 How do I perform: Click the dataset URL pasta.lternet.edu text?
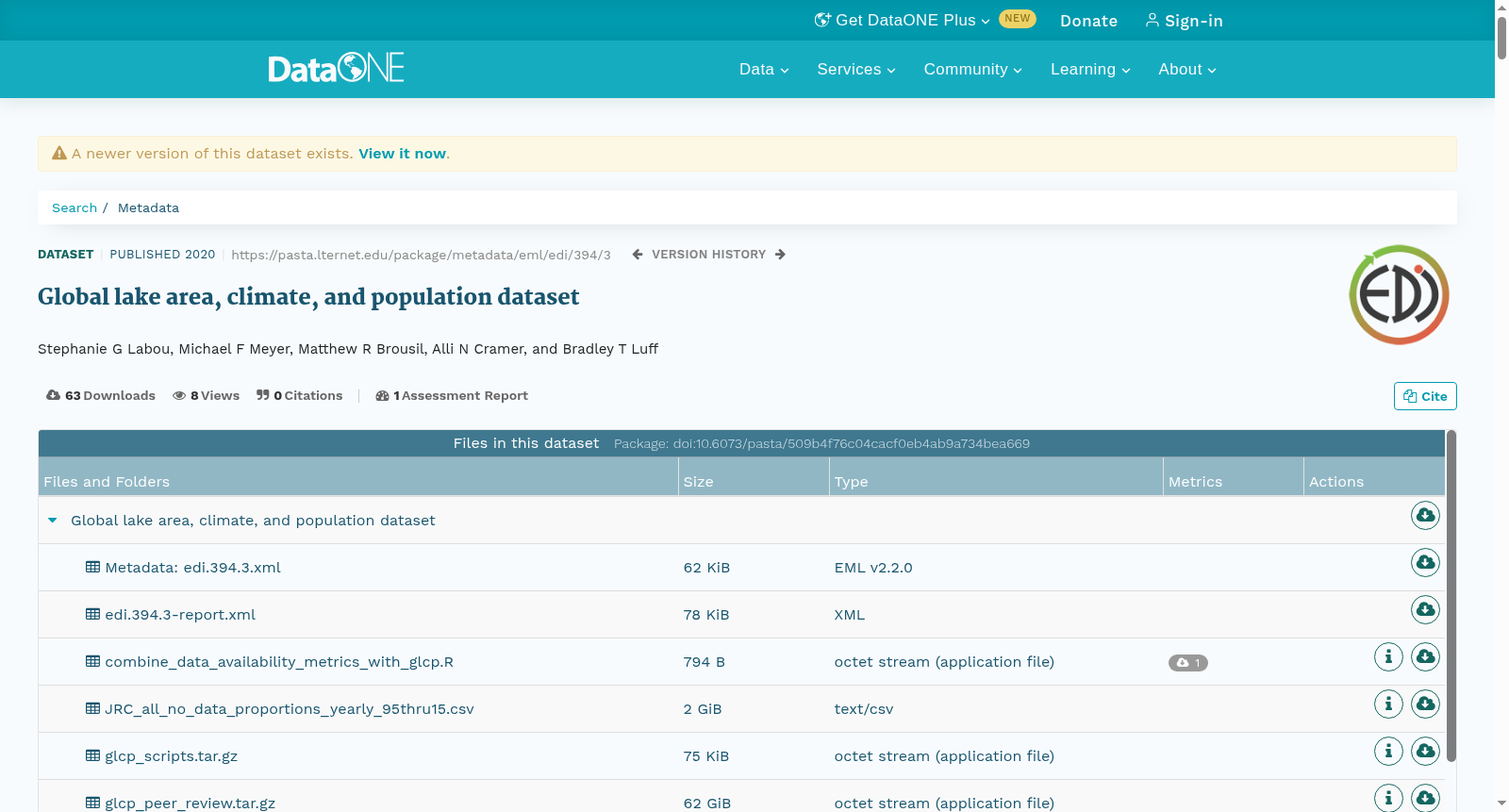click(x=421, y=255)
